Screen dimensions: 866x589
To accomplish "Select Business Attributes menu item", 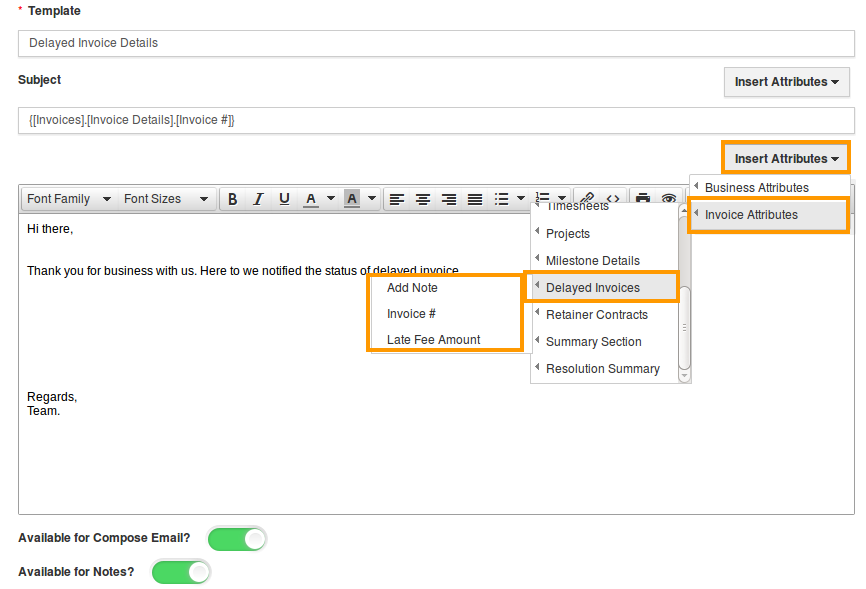I will click(x=756, y=188).
